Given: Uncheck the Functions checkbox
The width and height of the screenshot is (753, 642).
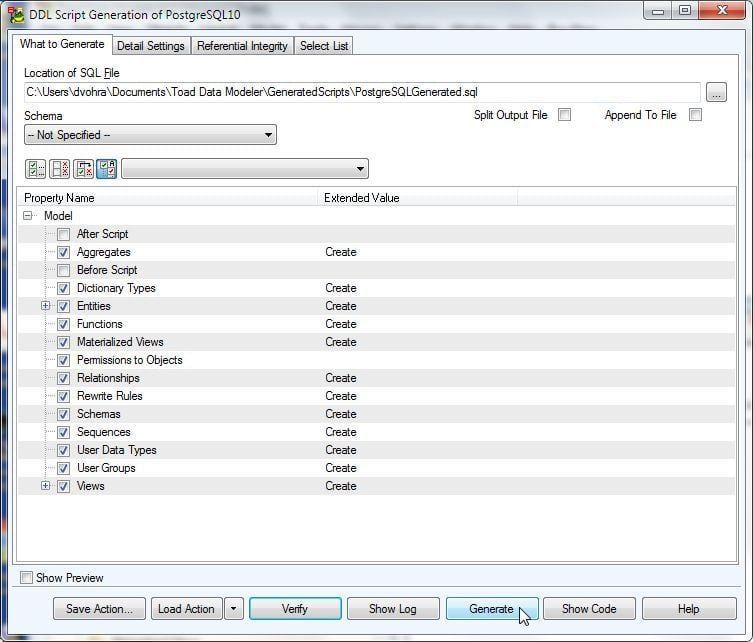Looking at the screenshot, I should pos(63,325).
